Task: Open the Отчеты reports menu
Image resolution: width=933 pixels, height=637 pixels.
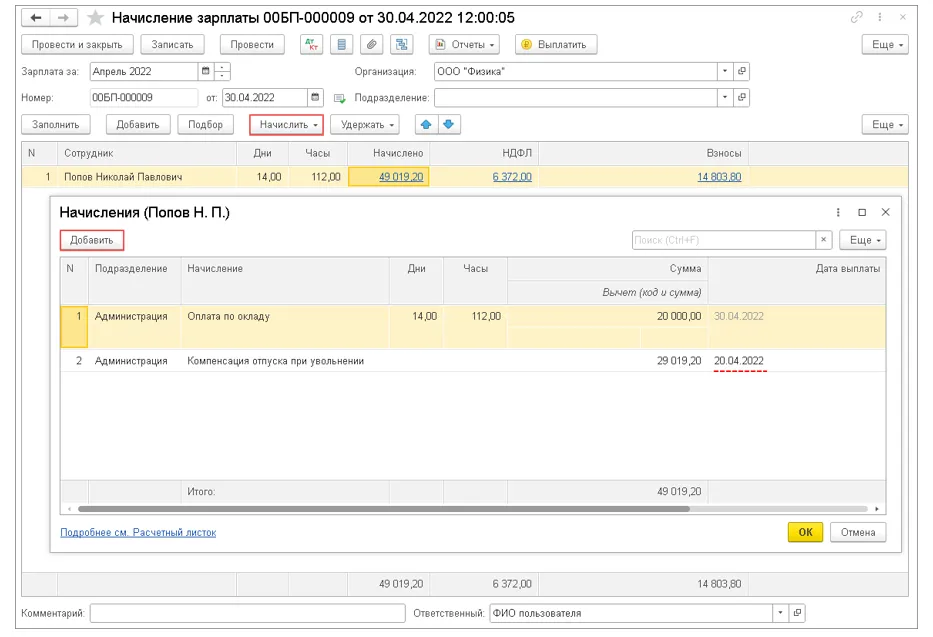Action: pos(465,45)
